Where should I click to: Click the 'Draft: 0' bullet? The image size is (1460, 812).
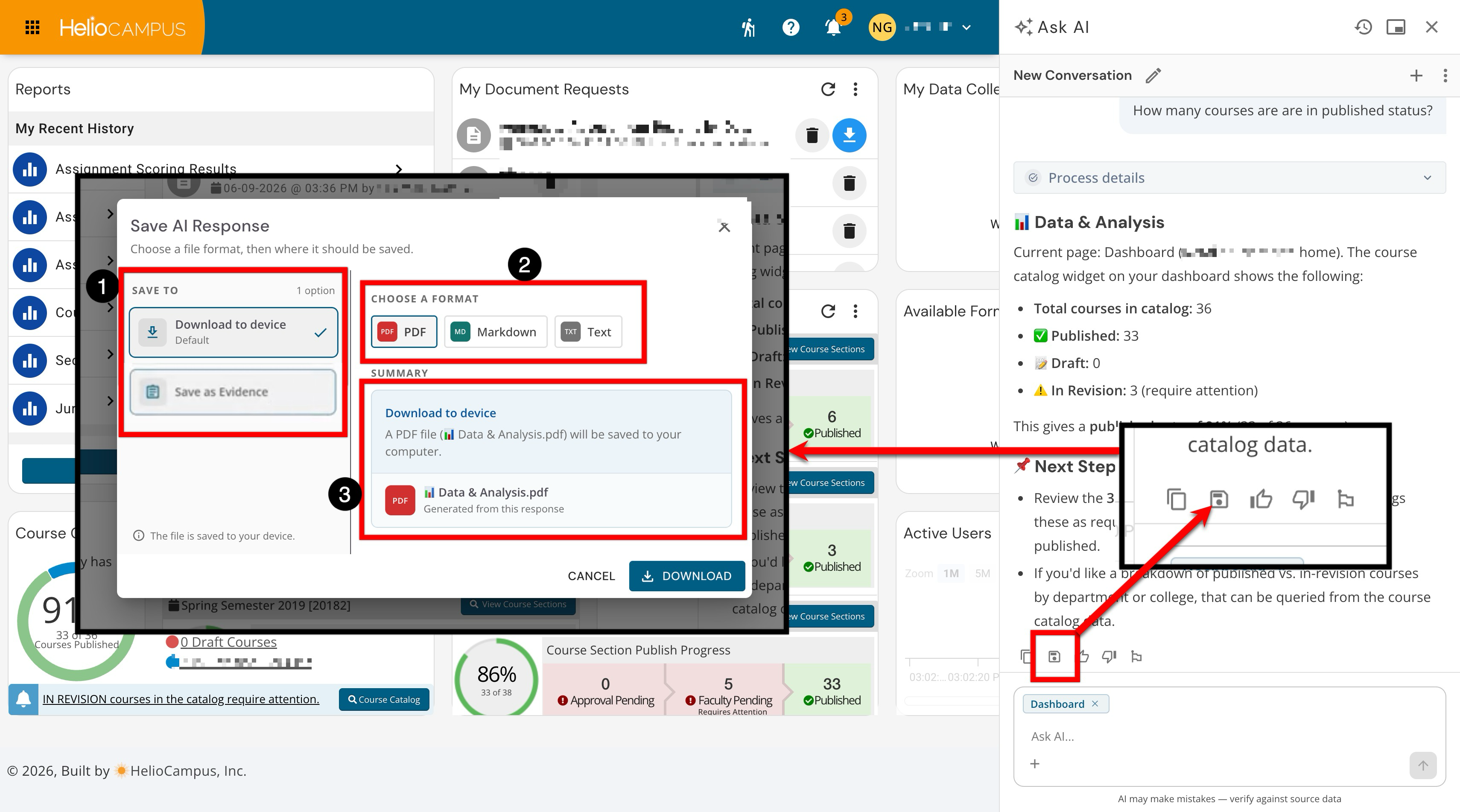pyautogui.click(x=1067, y=363)
